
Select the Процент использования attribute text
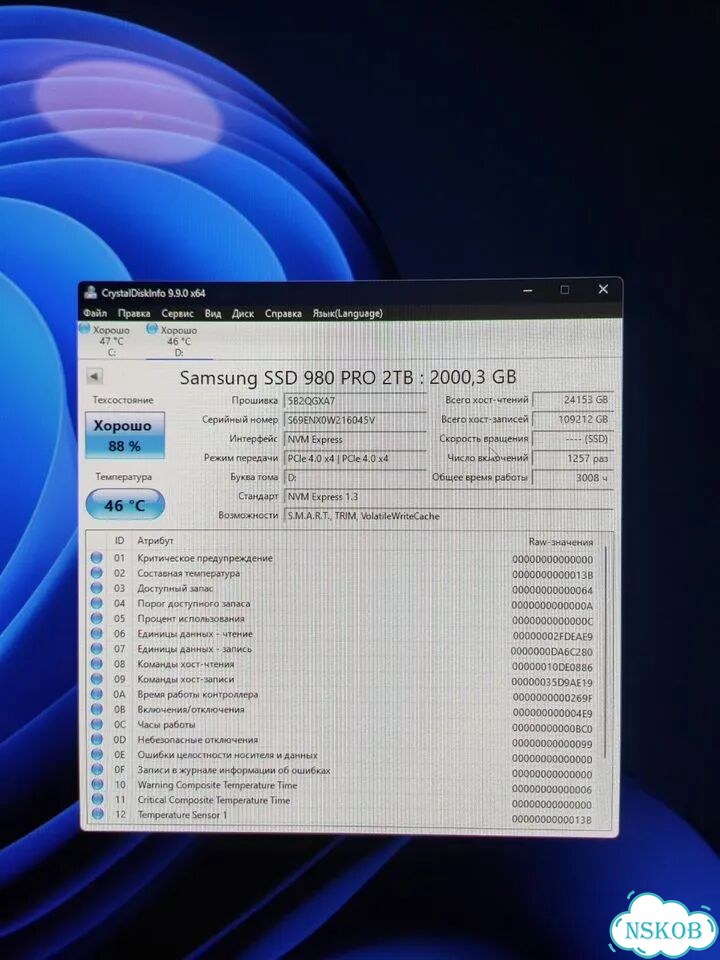(190, 618)
